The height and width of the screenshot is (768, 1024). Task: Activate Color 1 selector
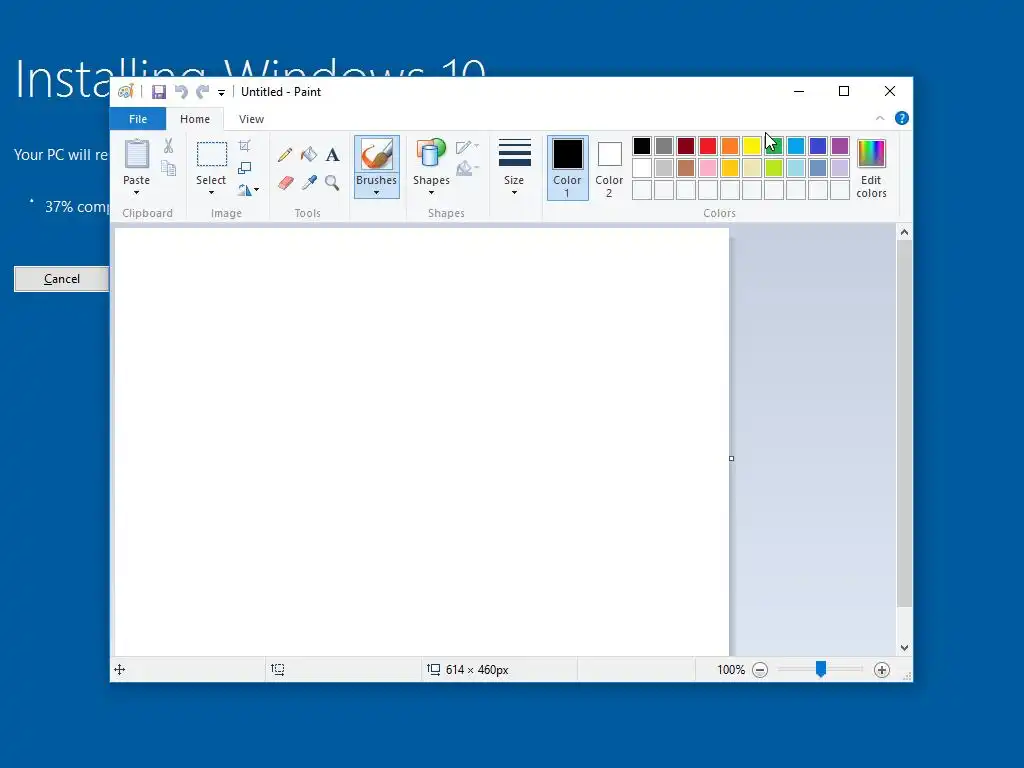[568, 168]
